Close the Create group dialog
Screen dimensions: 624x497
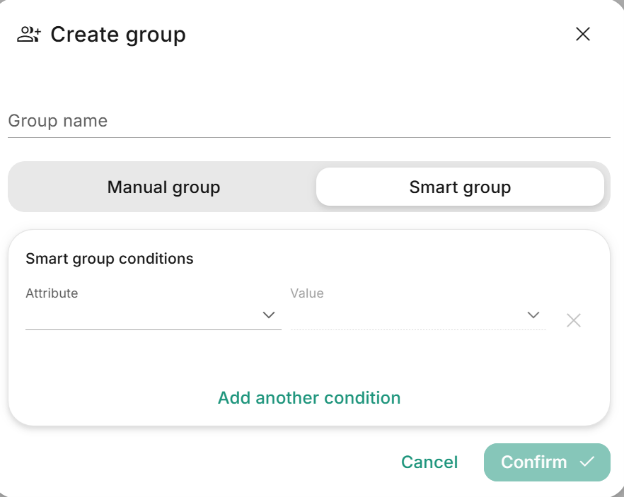[583, 34]
